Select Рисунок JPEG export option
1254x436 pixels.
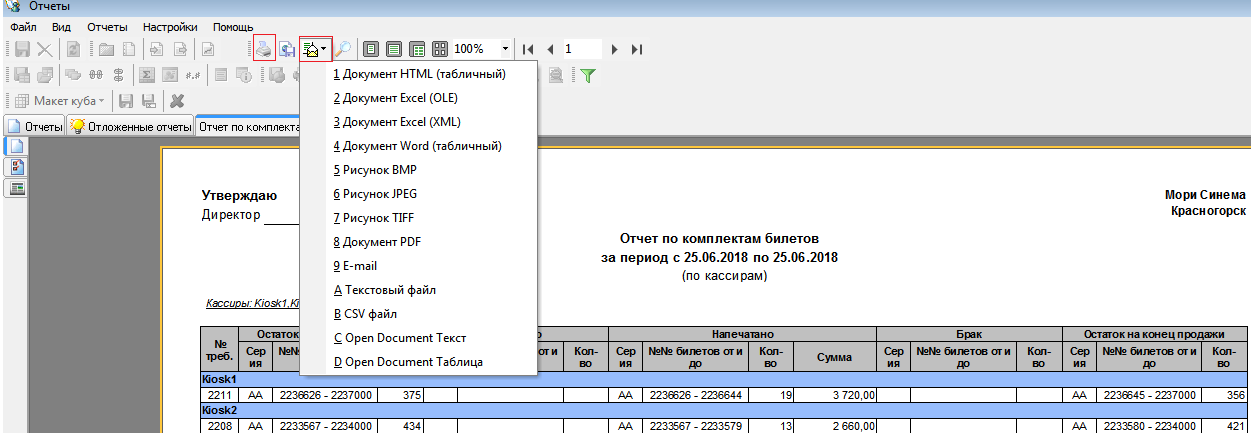click(418, 194)
